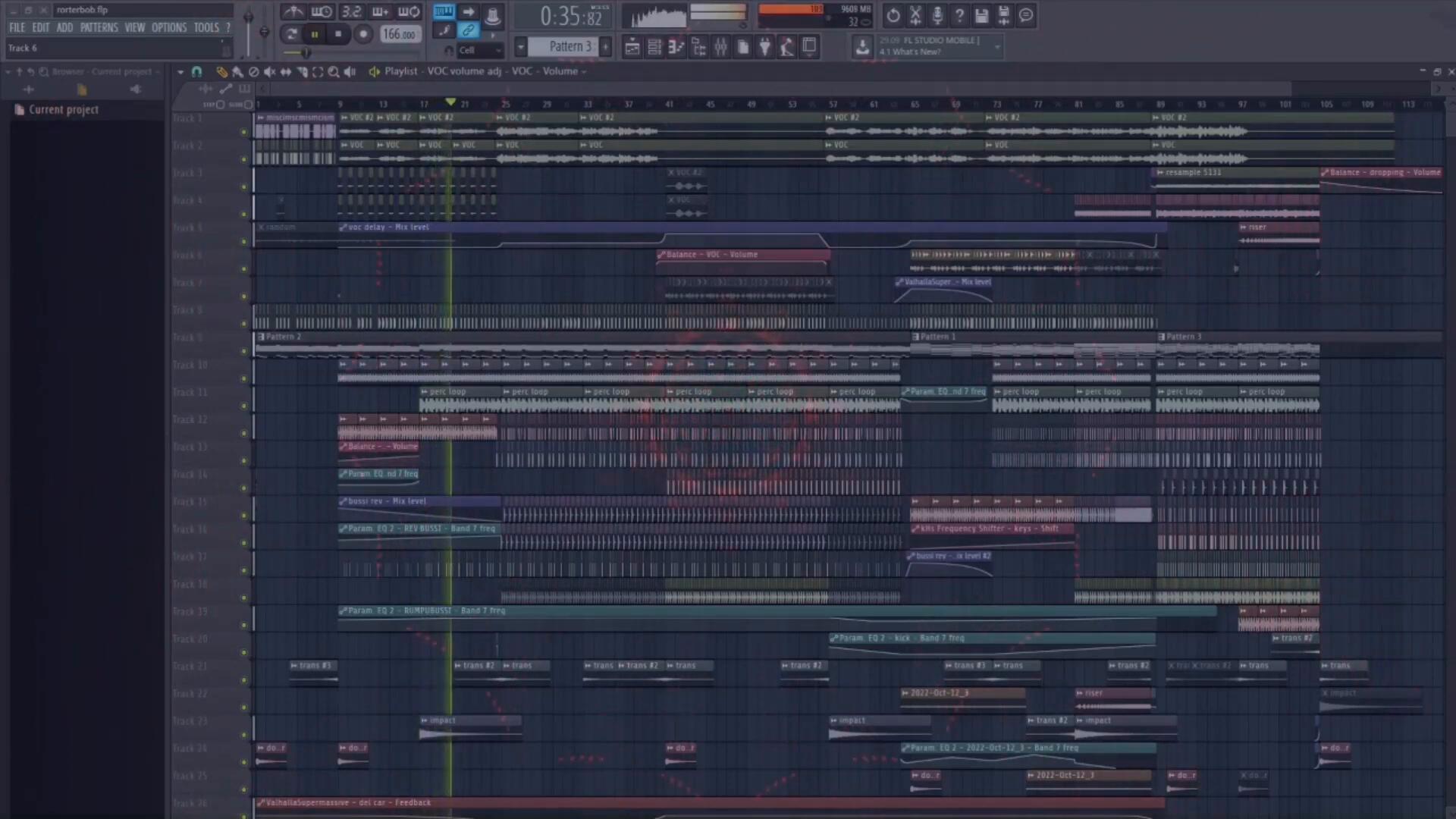Open the mixer window icon
This screenshot has width=1456, height=819.
(720, 47)
